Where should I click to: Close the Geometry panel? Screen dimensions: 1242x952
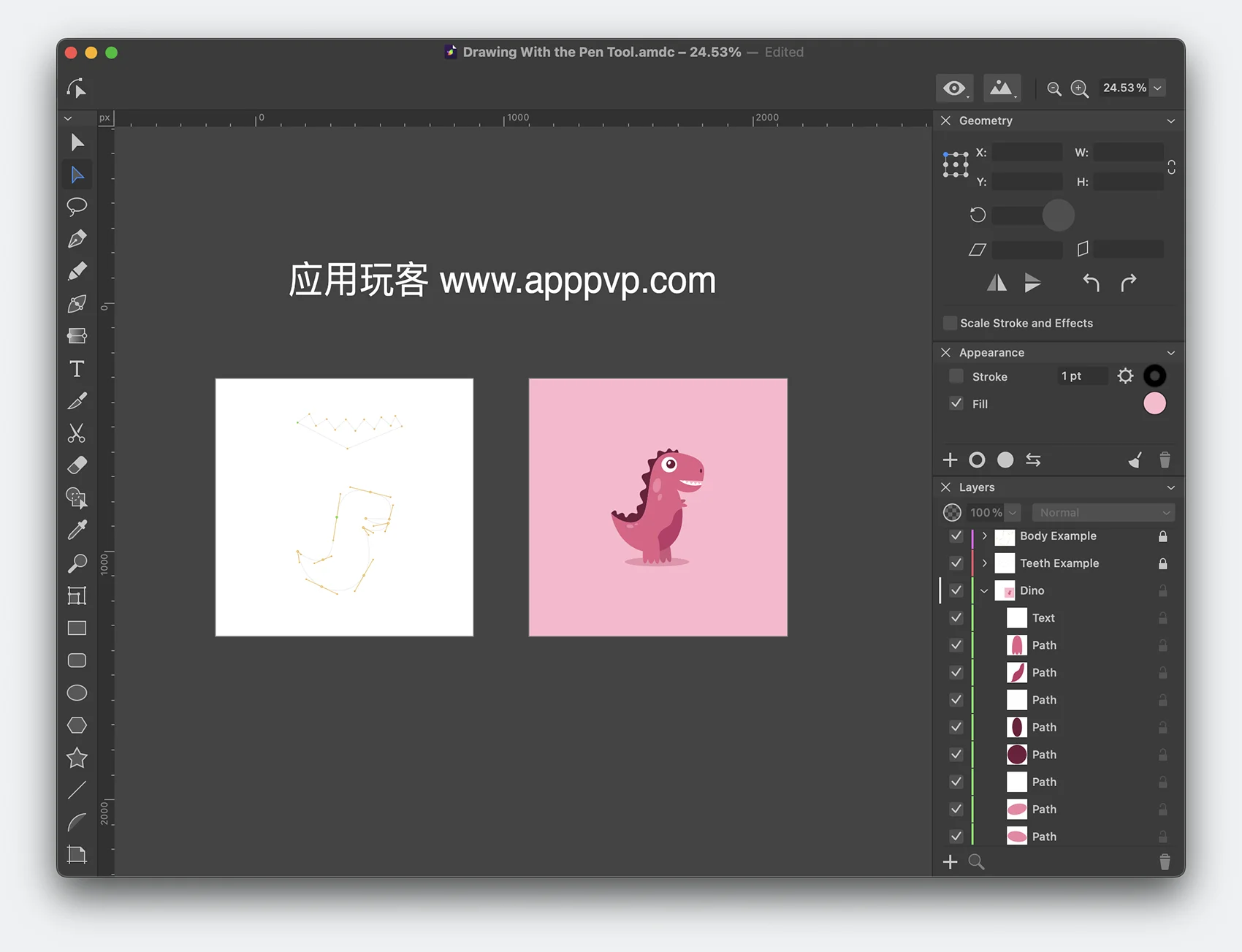tap(945, 121)
